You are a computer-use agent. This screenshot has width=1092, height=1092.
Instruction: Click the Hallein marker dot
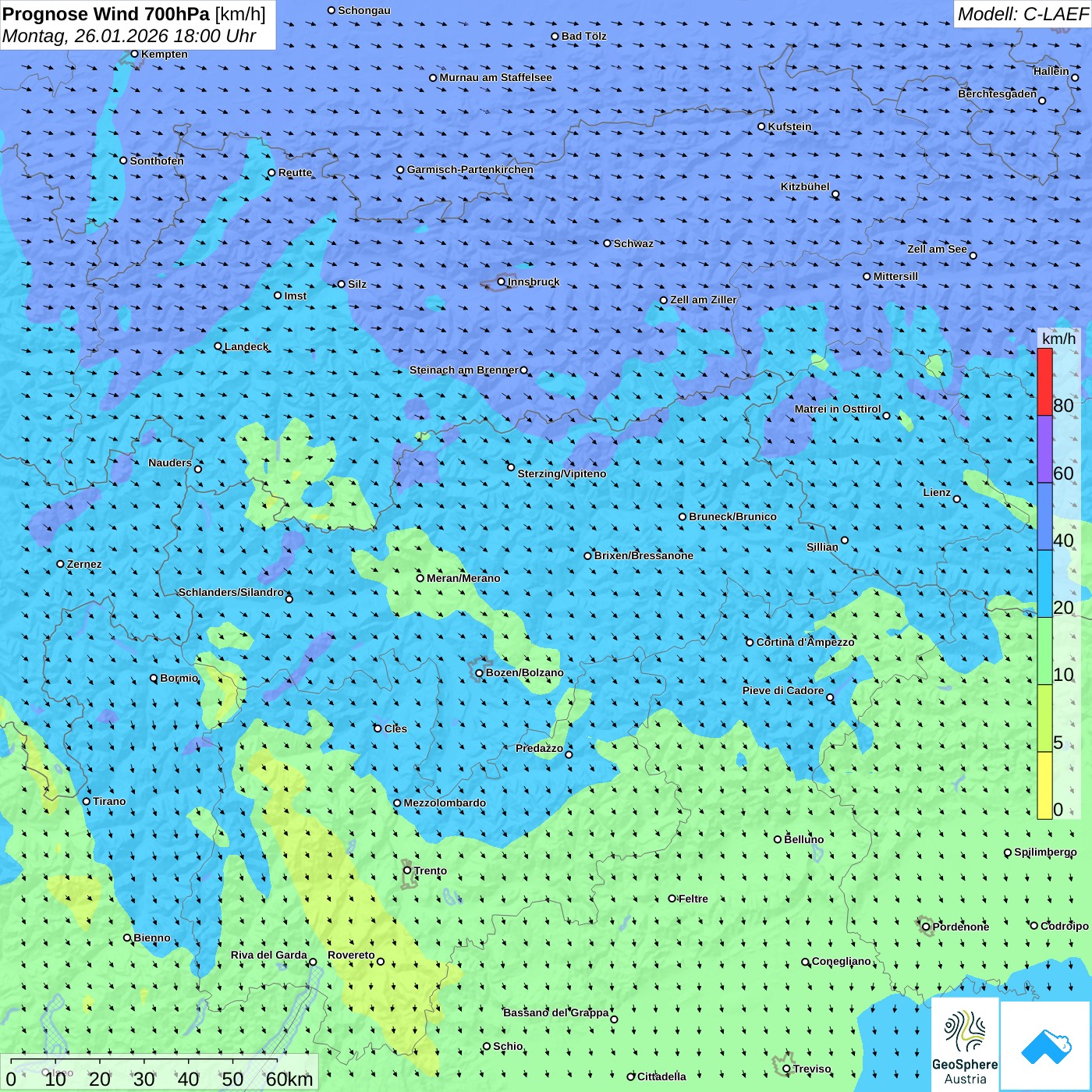pos(1075,77)
